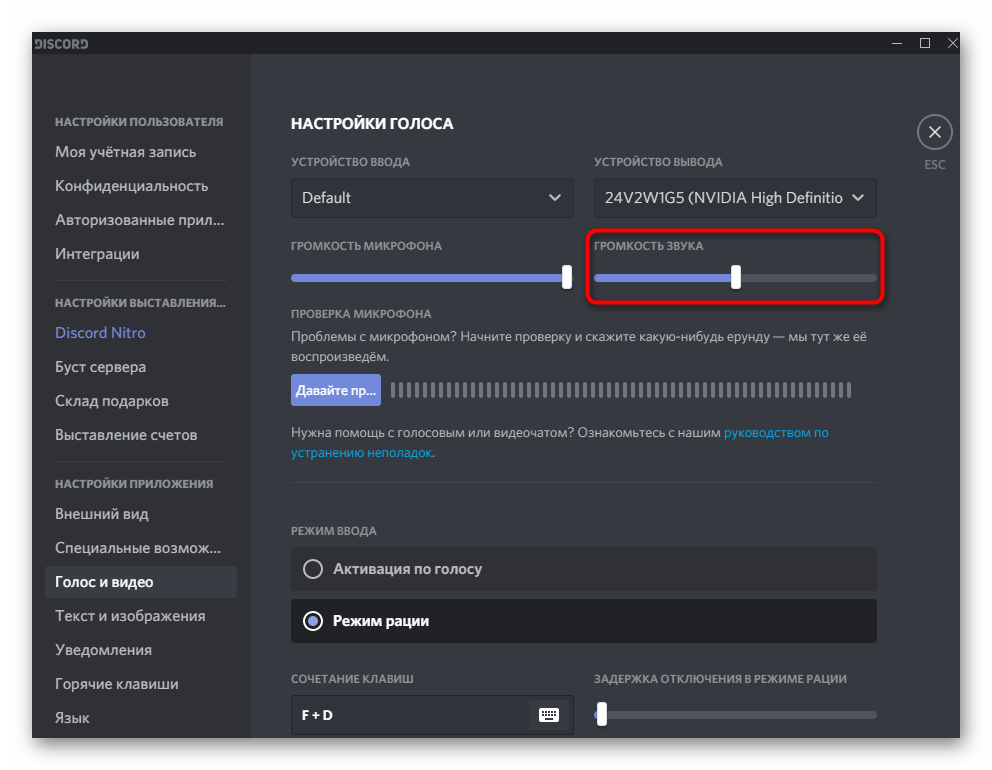This screenshot has width=992, height=770.
Task: Switch to Уведомления settings
Action: 104,650
